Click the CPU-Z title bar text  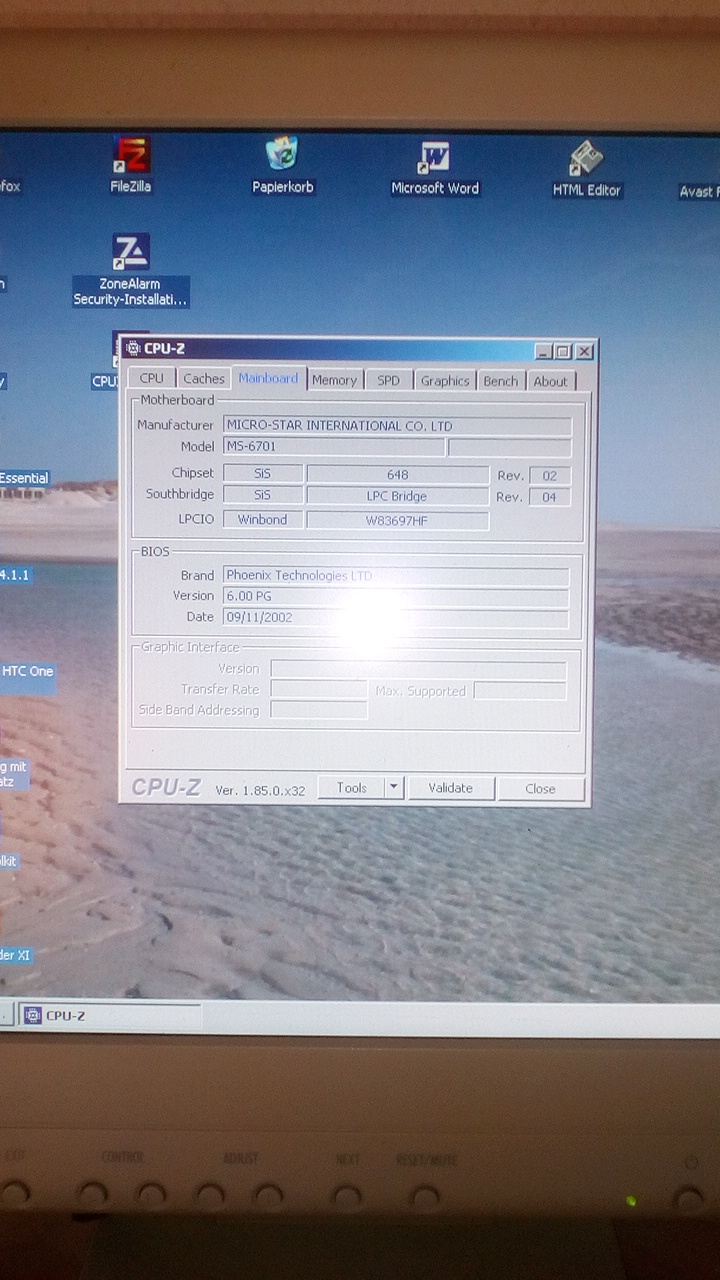click(x=165, y=349)
